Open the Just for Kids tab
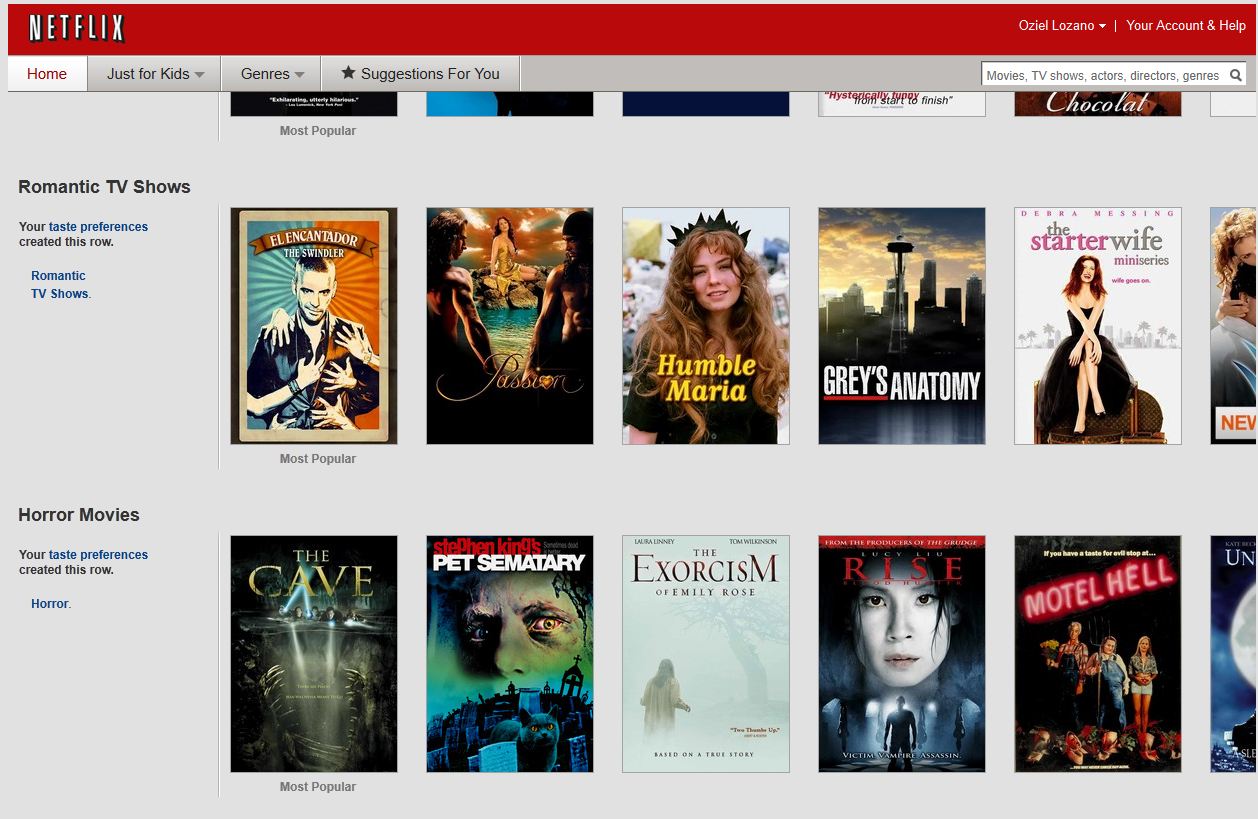 click(x=154, y=74)
